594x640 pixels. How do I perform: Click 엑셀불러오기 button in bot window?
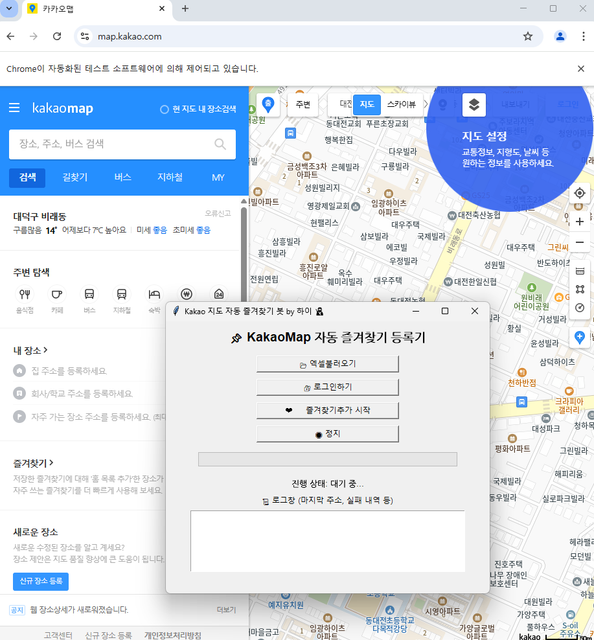[327, 364]
